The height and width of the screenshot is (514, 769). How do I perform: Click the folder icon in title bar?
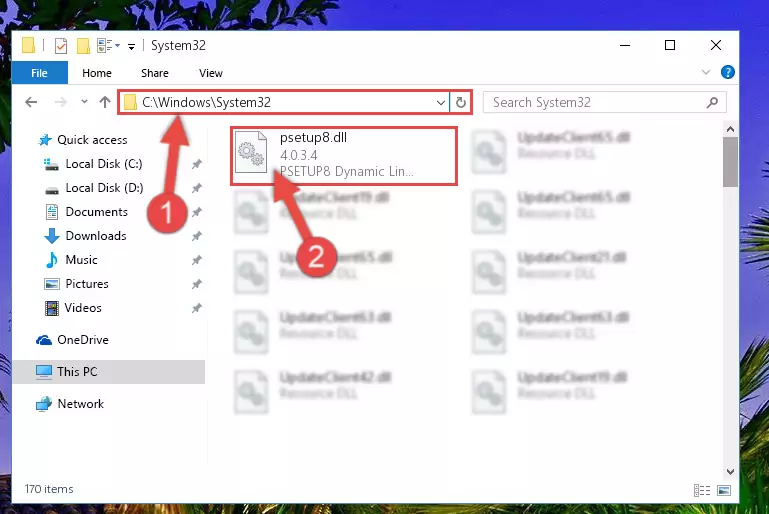point(28,45)
